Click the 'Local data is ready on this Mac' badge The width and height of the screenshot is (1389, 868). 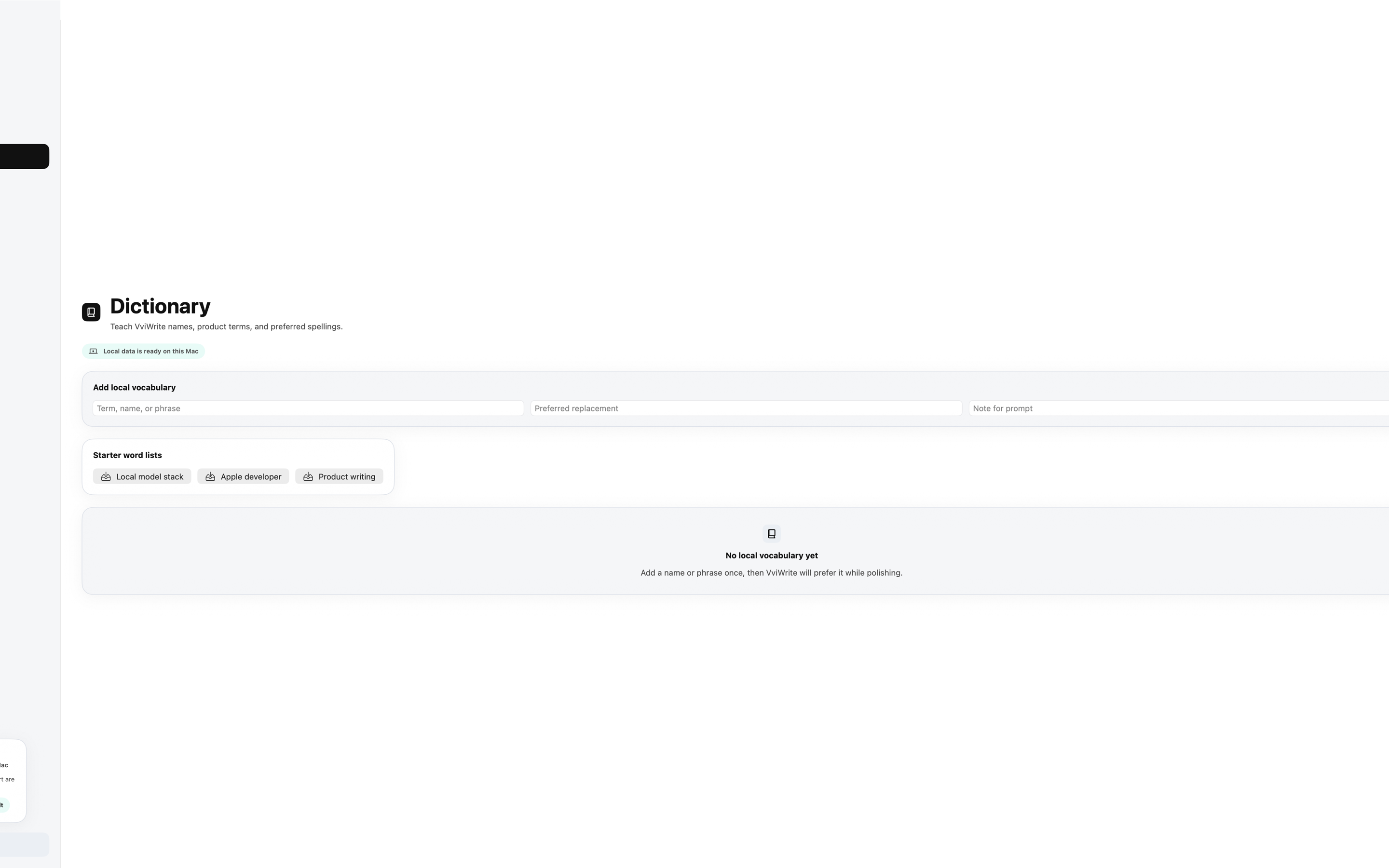point(144,352)
